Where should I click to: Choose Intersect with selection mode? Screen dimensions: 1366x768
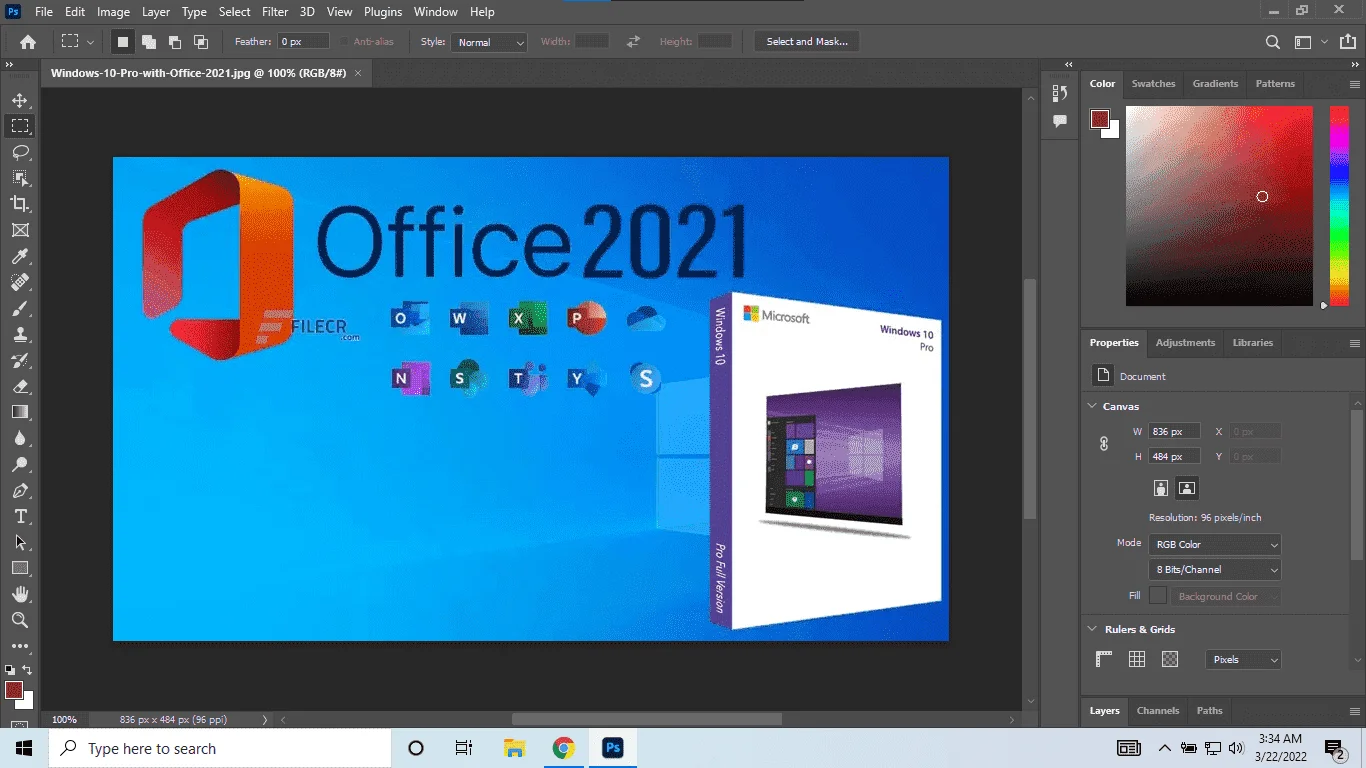pos(201,42)
